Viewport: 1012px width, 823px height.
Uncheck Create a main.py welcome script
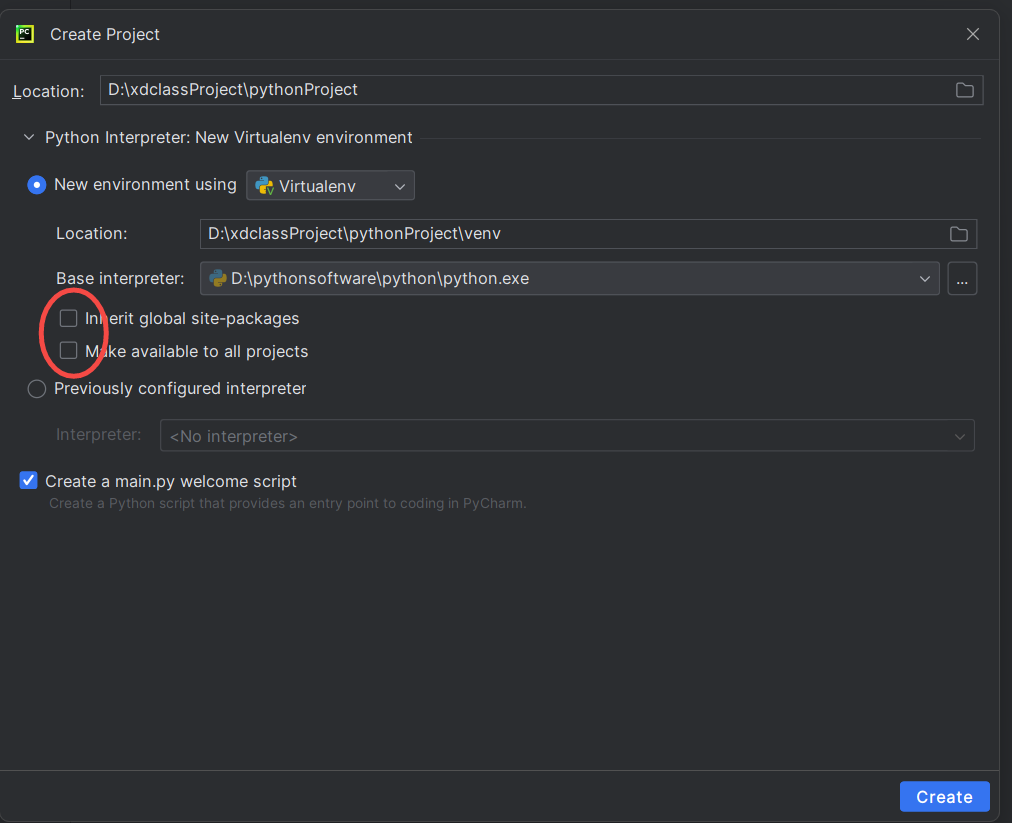(x=28, y=481)
